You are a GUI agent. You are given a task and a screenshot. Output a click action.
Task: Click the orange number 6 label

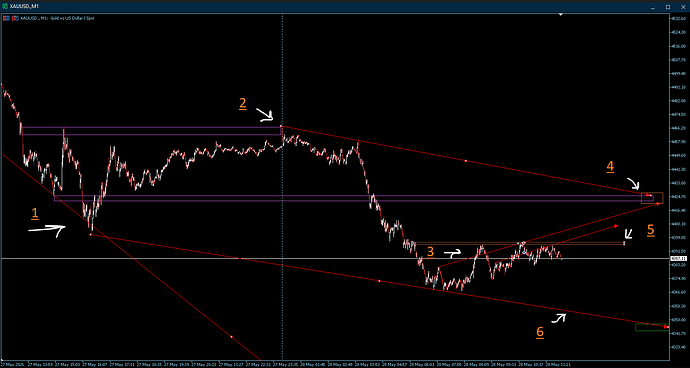tap(540, 332)
